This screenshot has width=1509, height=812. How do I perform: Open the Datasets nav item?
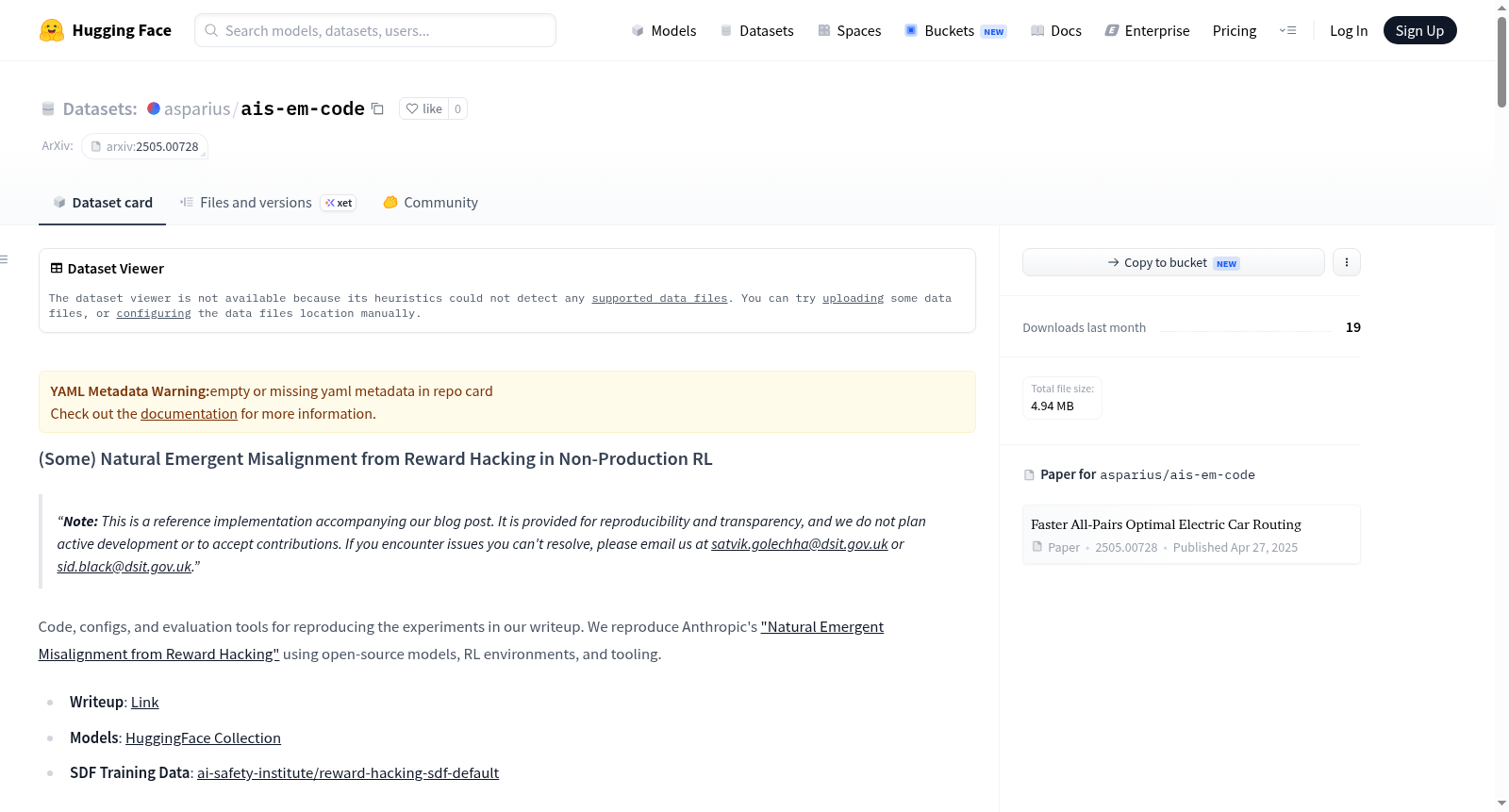tap(757, 30)
